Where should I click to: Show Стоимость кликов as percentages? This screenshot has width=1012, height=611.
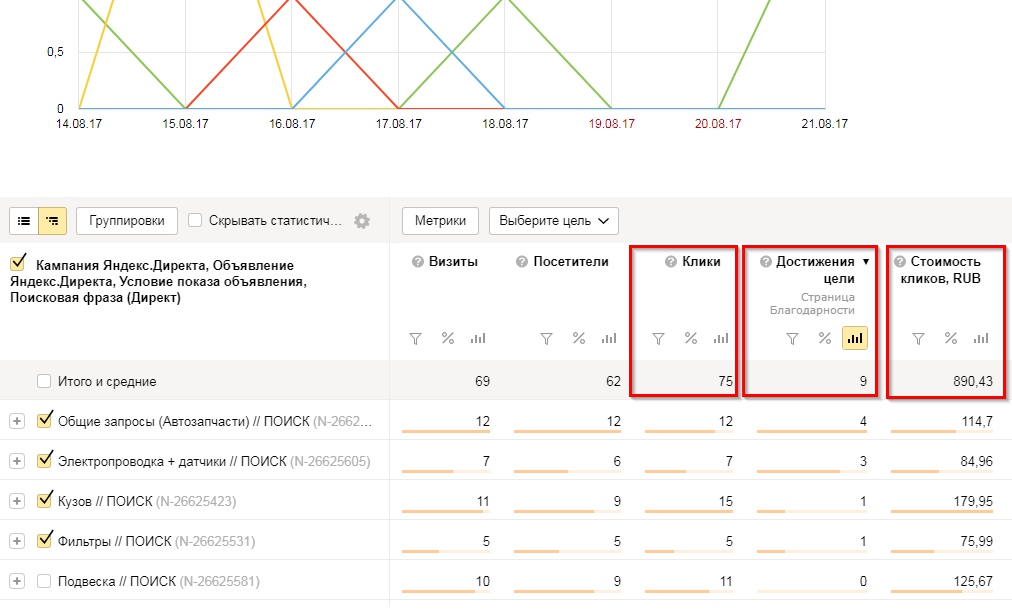click(x=951, y=339)
